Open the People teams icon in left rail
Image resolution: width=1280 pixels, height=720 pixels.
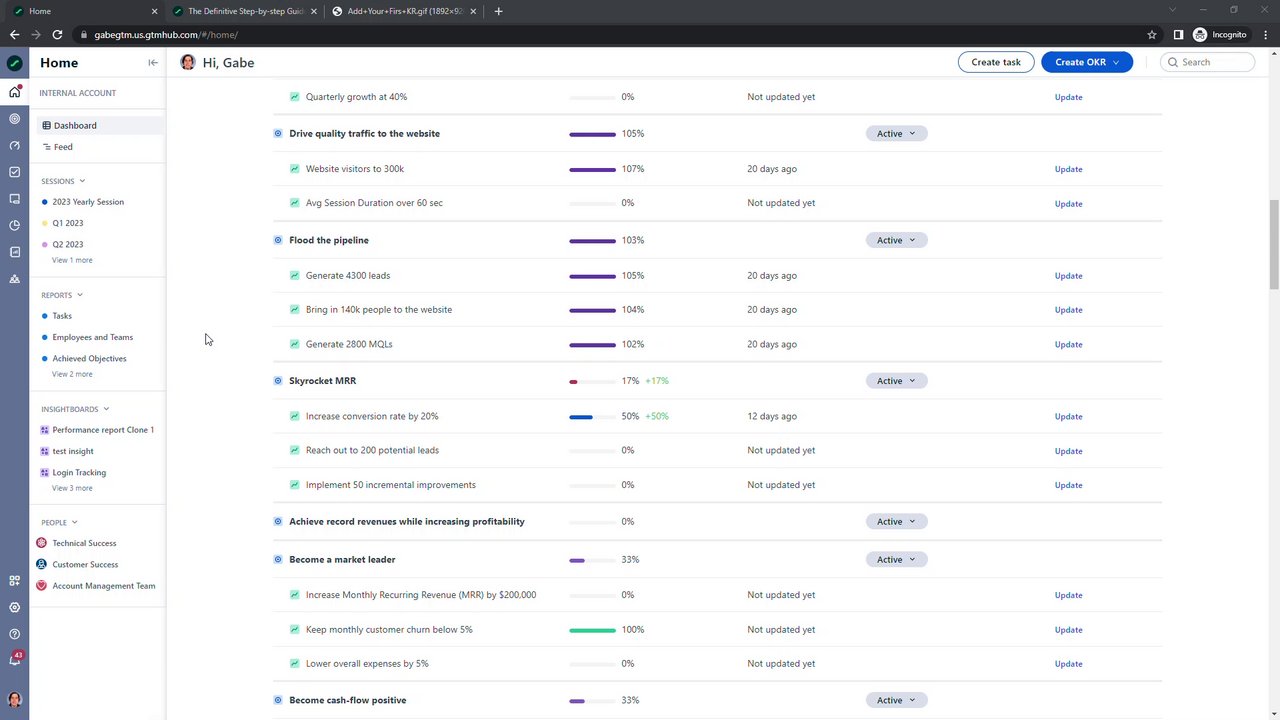(14, 279)
